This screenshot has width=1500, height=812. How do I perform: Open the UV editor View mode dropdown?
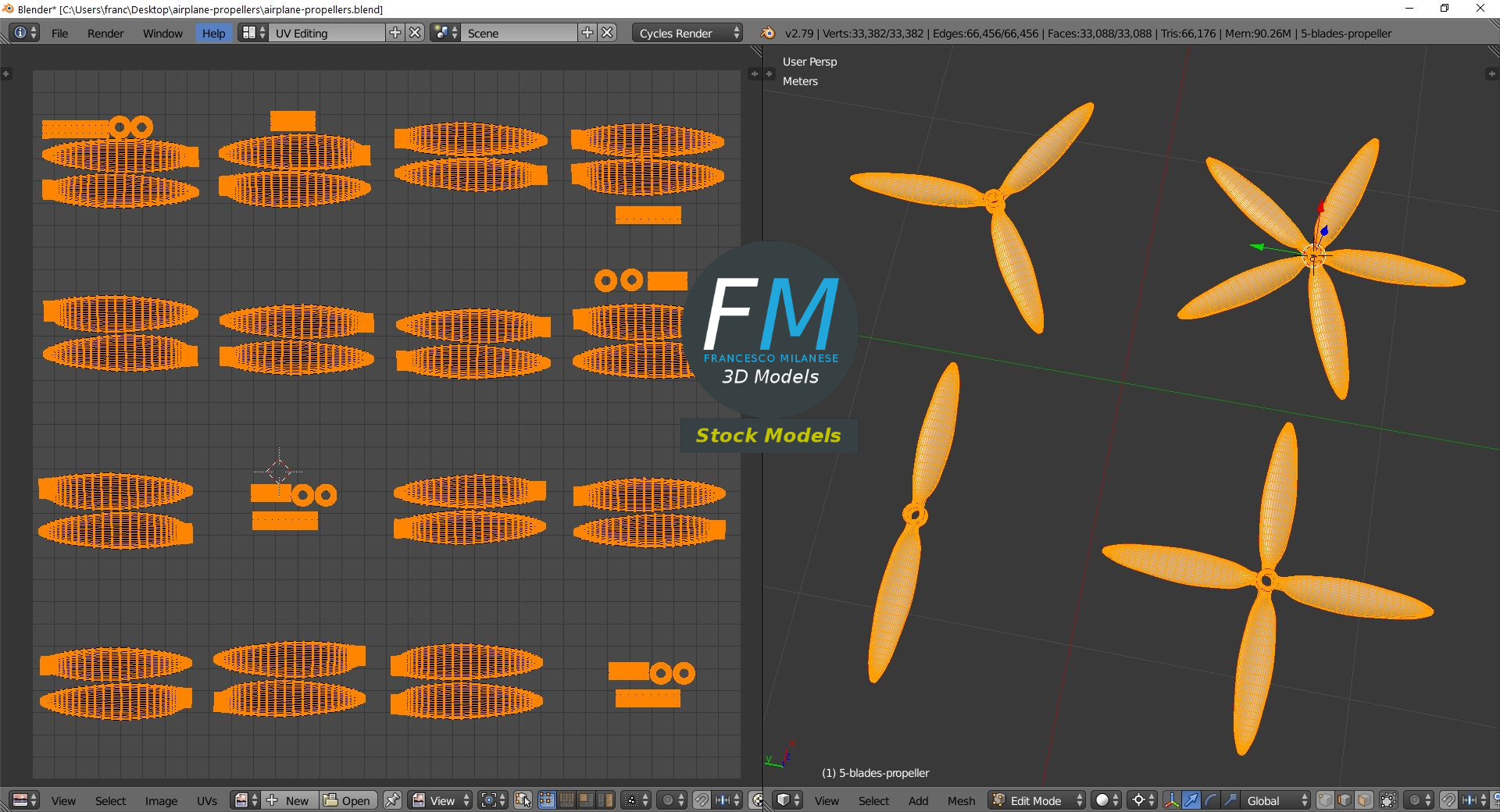pos(441,800)
